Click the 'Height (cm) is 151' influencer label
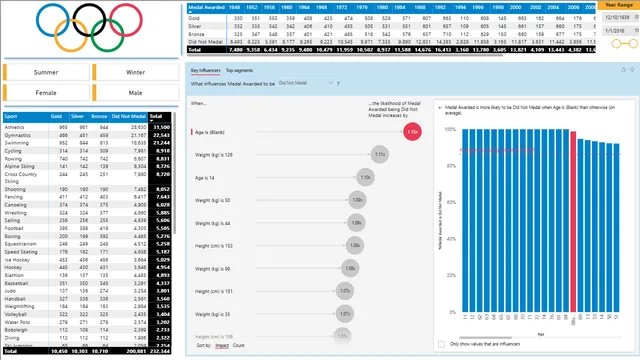The width and height of the screenshot is (640, 360). (x=214, y=291)
